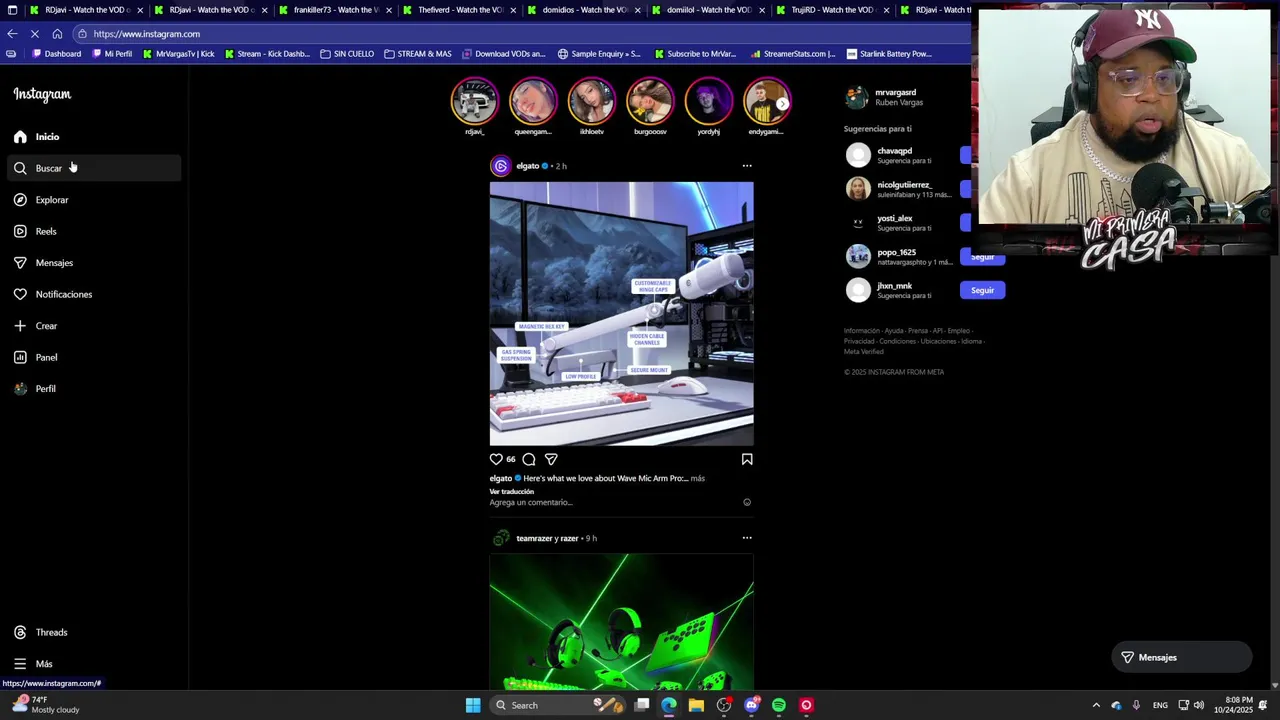This screenshot has height=720, width=1280.
Task: Save the elgato post with bookmark
Action: pos(747,459)
